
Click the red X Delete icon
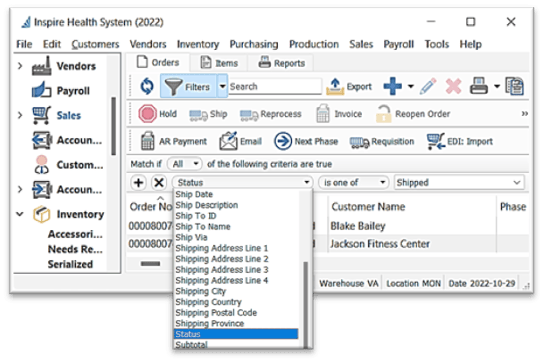[453, 86]
